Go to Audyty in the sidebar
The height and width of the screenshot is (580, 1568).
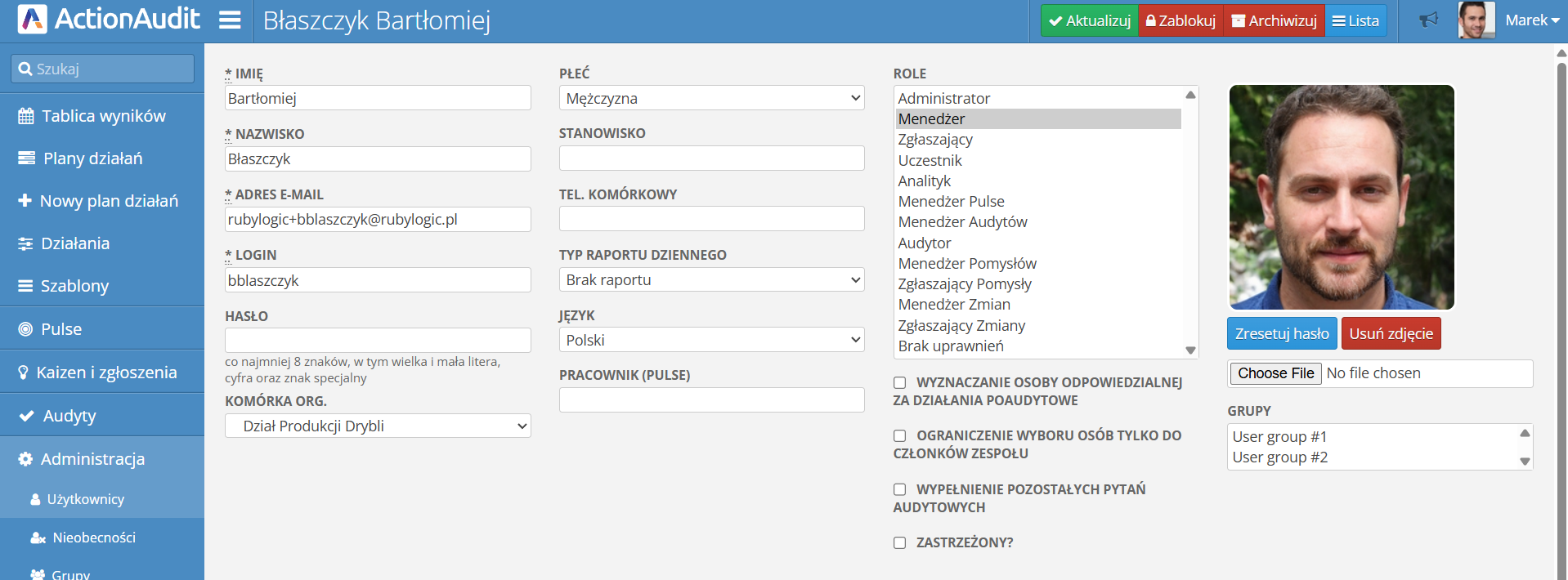[69, 416]
